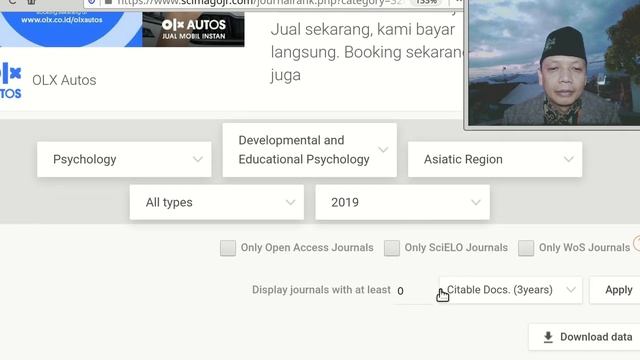Open the 2019 year dropdown
This screenshot has width=640, height=360.
[402, 202]
